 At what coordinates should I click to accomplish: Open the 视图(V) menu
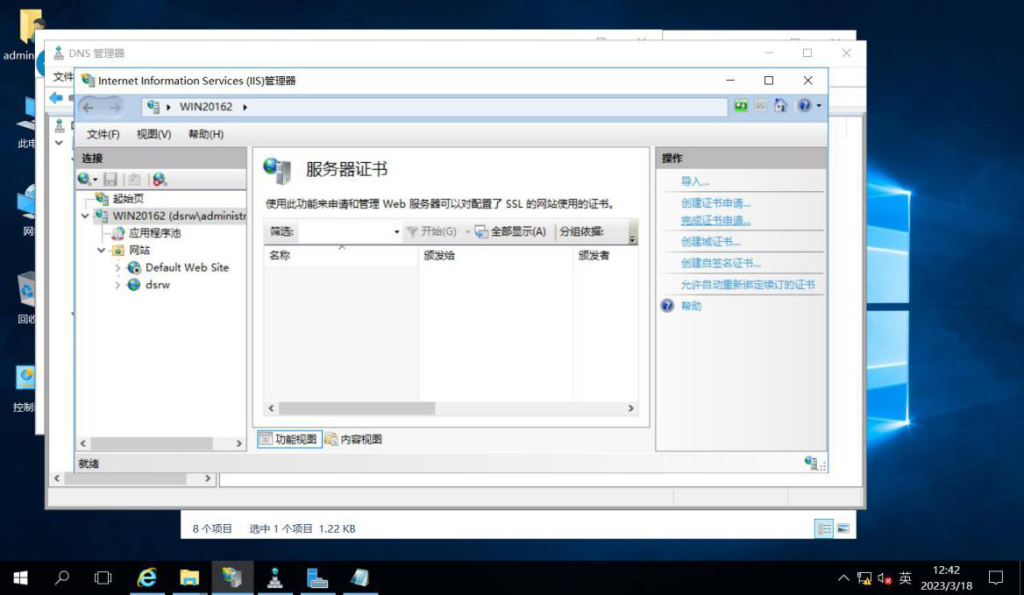coord(153,134)
